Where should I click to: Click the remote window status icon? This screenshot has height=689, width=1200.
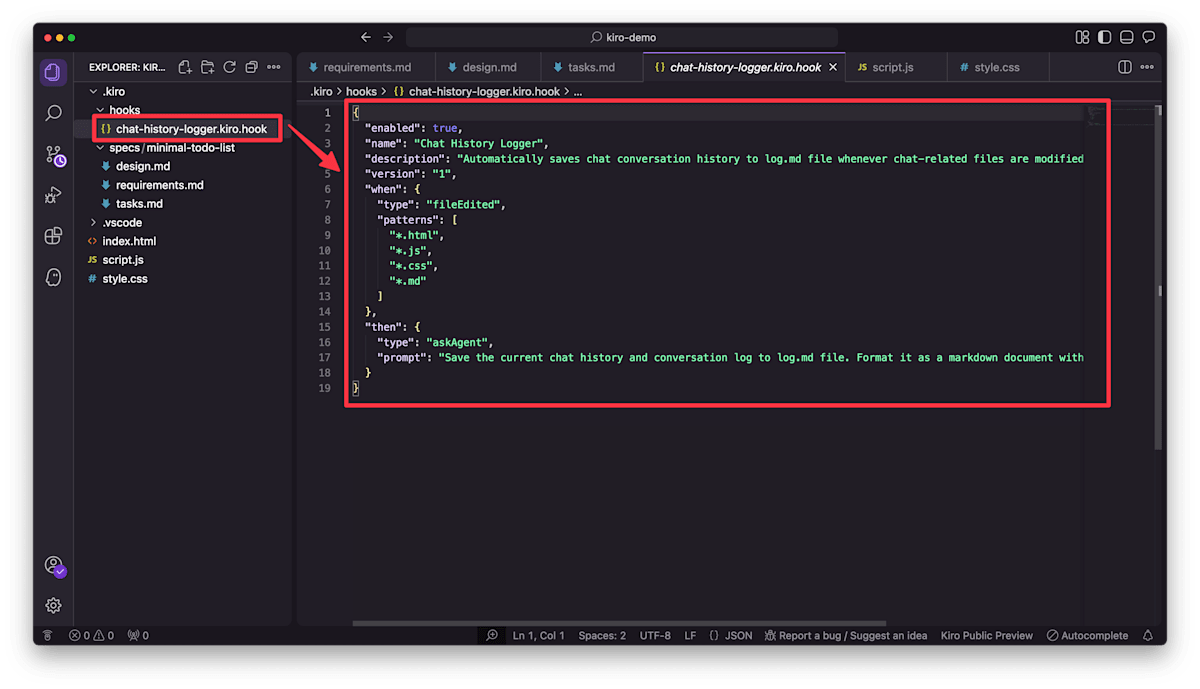[47, 635]
